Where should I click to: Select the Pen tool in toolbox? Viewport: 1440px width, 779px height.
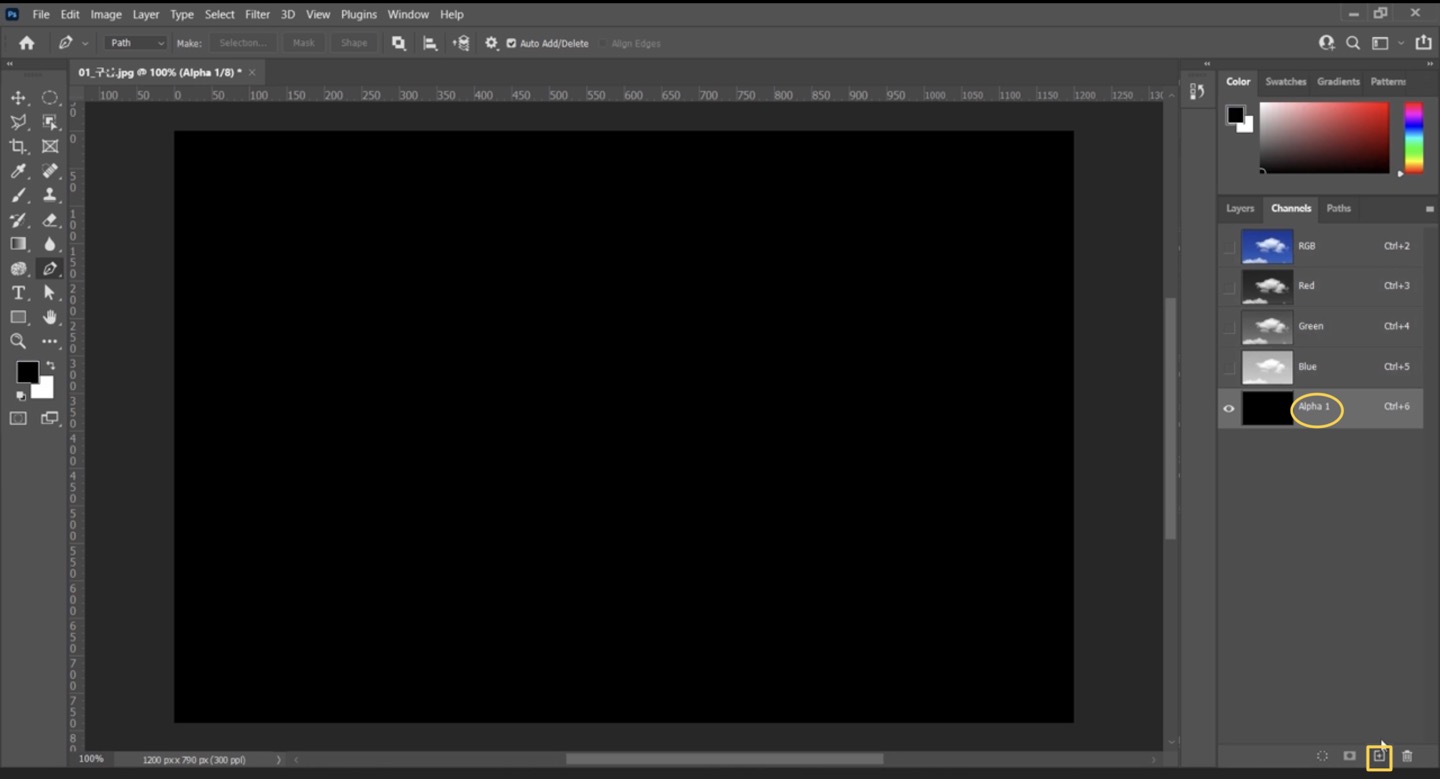50,268
